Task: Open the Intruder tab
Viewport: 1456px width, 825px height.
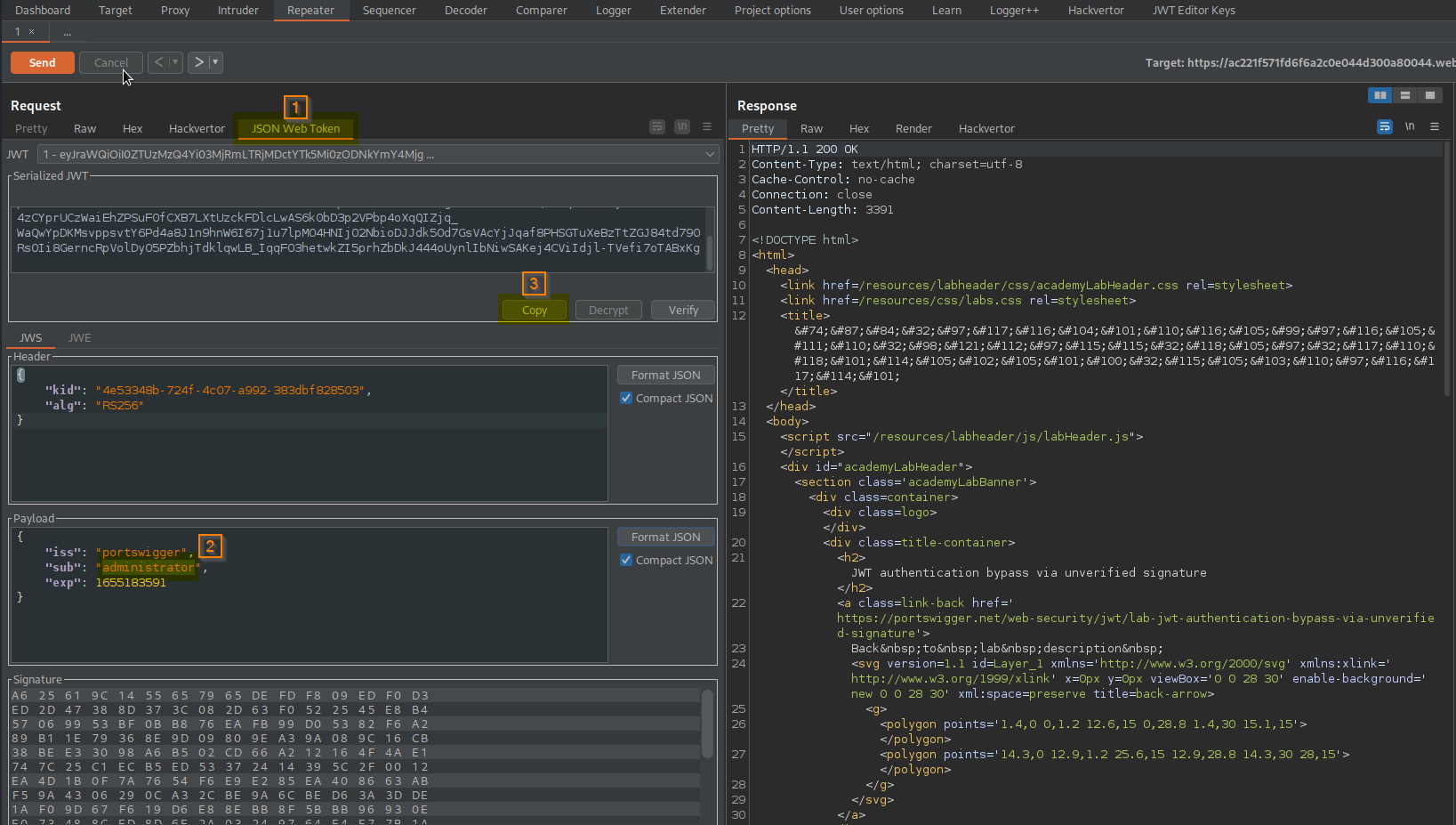Action: 238,11
